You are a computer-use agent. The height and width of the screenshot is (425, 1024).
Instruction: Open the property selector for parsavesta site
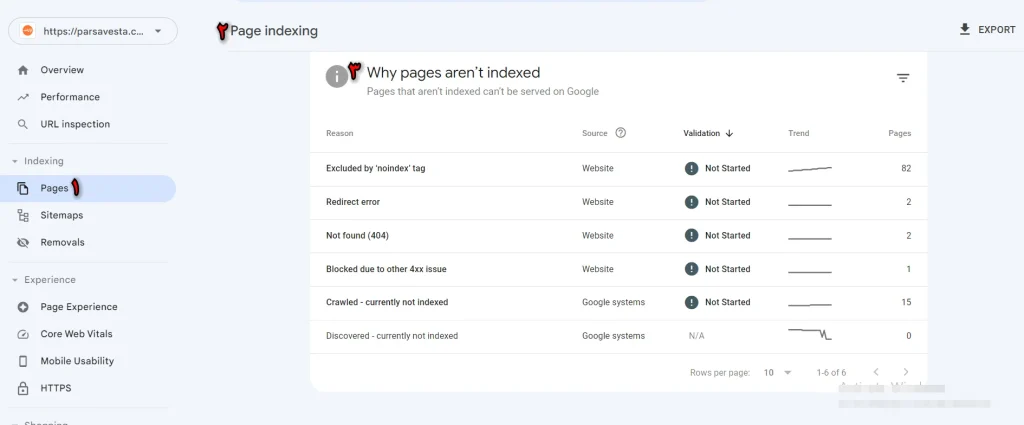(x=93, y=31)
